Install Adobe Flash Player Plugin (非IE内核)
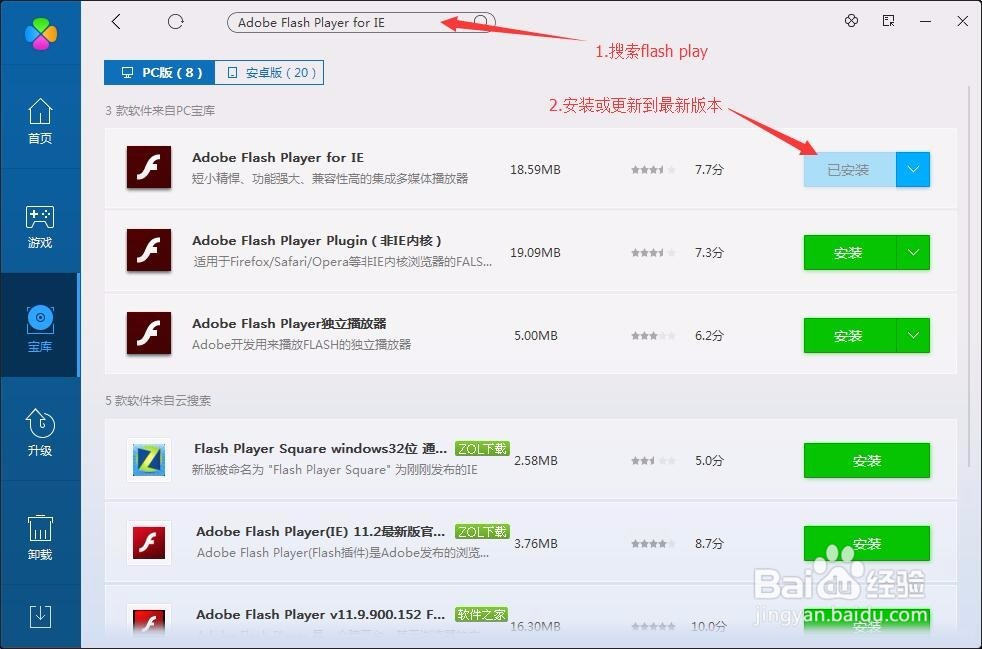The image size is (982, 649). (849, 252)
